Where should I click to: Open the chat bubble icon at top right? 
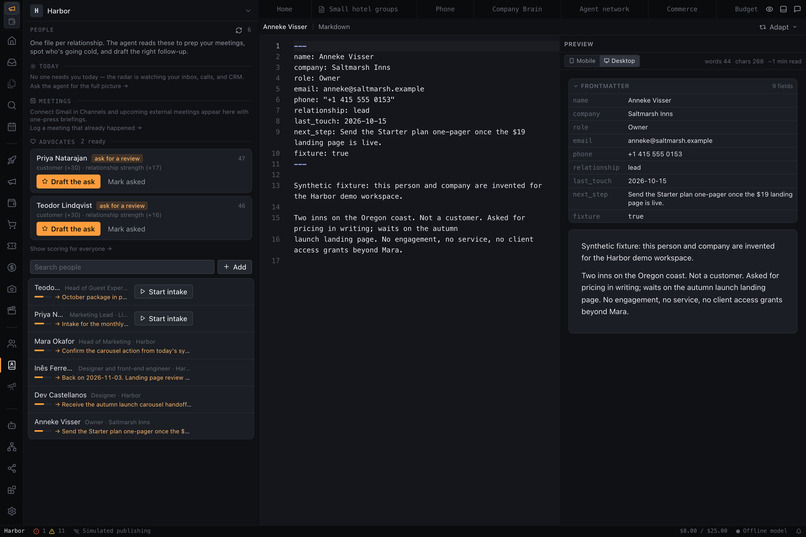click(797, 9)
